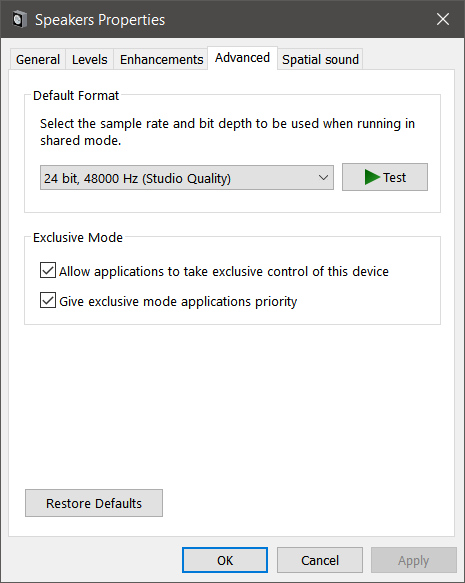Click the Test button for the audio format
The width and height of the screenshot is (465, 583).
385,177
